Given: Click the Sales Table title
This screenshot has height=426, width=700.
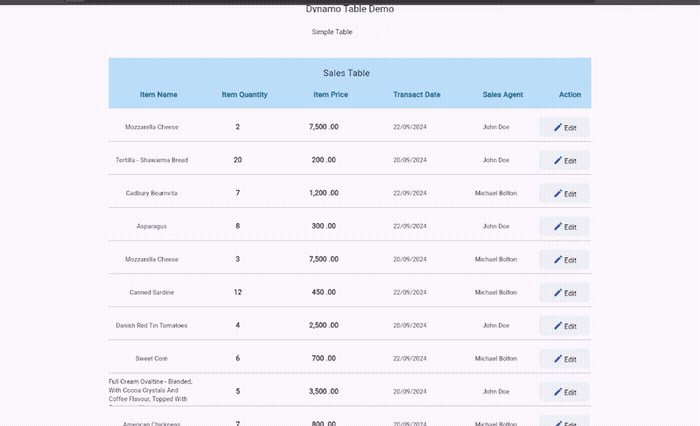Looking at the screenshot, I should (x=346, y=73).
